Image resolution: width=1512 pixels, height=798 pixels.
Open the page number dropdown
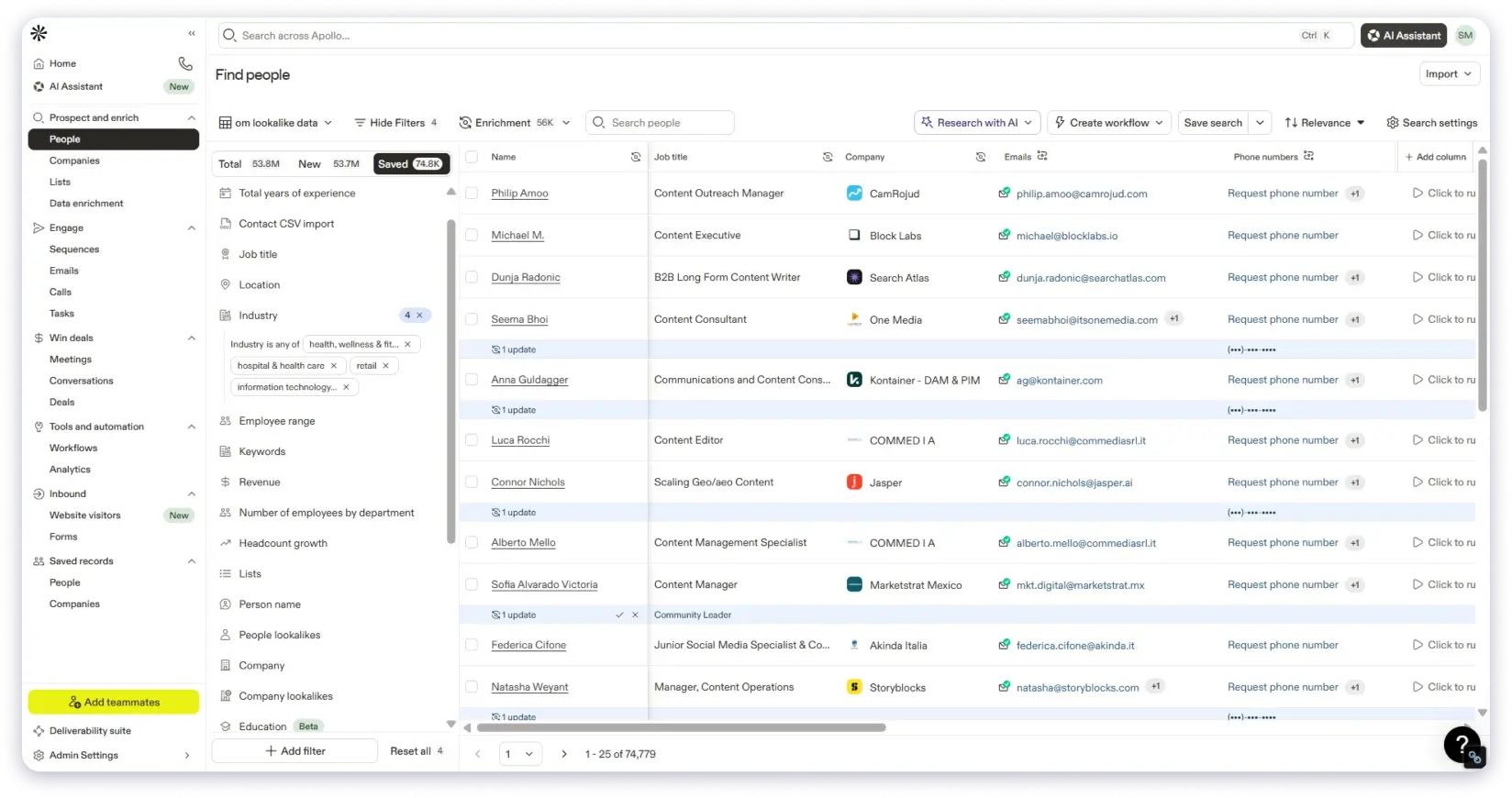click(x=520, y=754)
